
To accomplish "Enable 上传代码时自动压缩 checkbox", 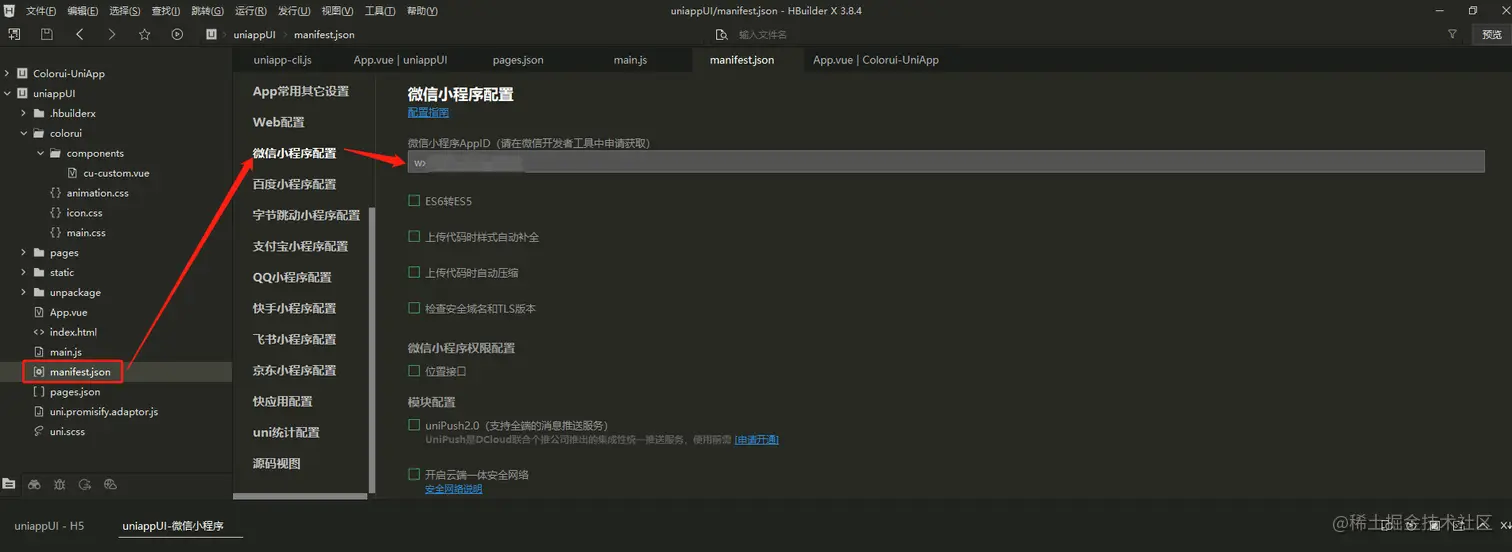I will click(414, 272).
